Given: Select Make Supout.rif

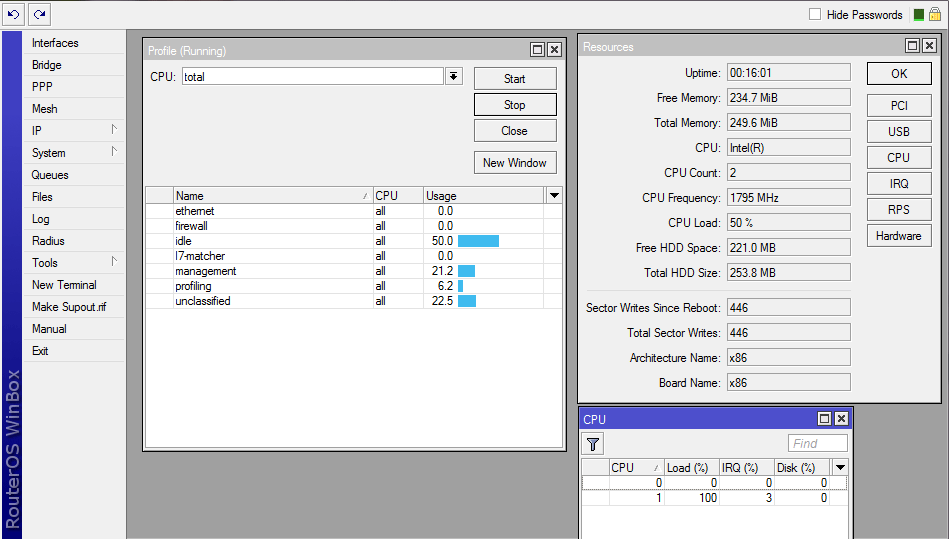Looking at the screenshot, I should pos(69,307).
